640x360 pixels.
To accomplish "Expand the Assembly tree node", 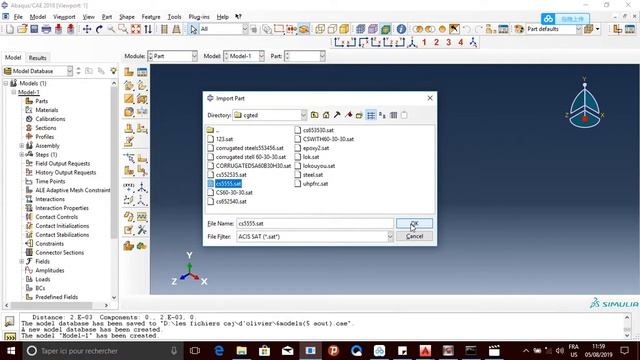I will pyautogui.click(x=22, y=146).
